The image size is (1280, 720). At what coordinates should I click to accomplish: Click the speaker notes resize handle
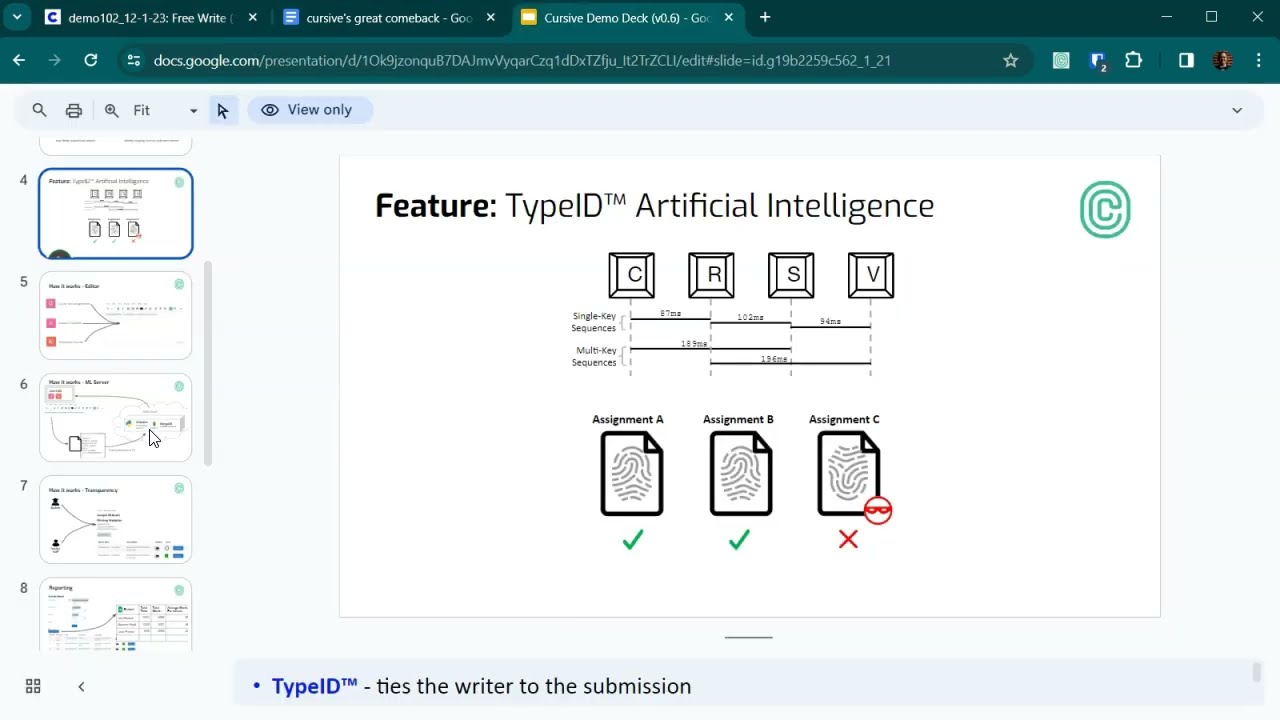coord(749,637)
